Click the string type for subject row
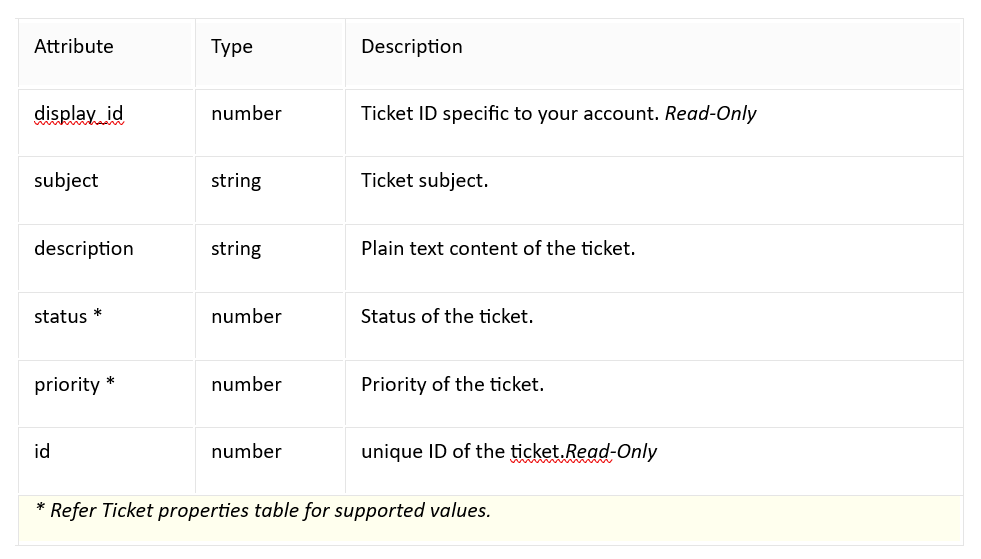The height and width of the screenshot is (559, 981). click(236, 181)
